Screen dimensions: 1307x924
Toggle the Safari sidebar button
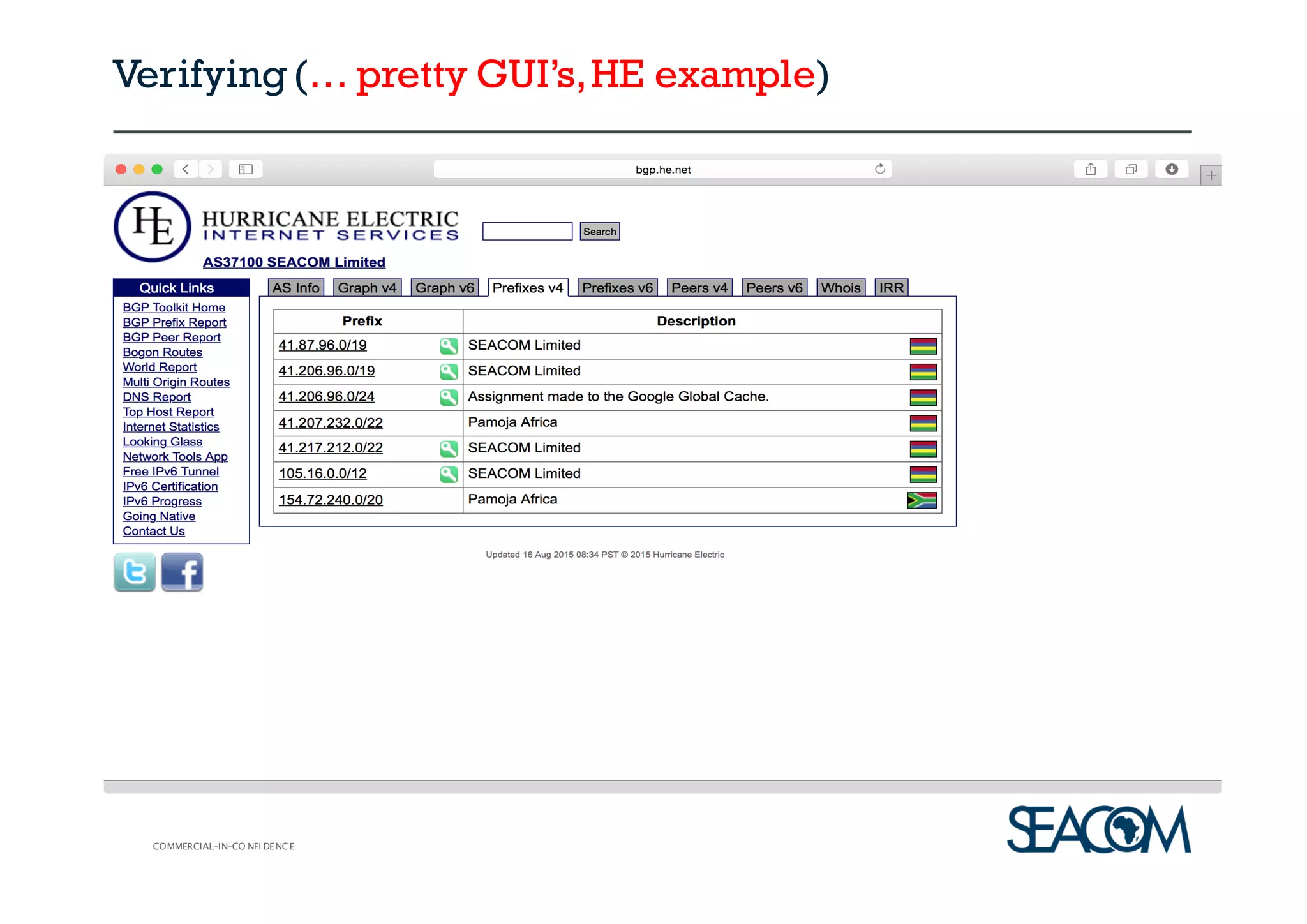tap(246, 169)
